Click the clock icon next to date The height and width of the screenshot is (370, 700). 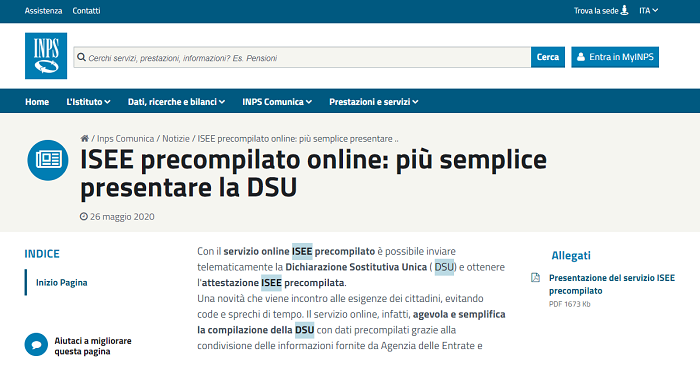83,216
